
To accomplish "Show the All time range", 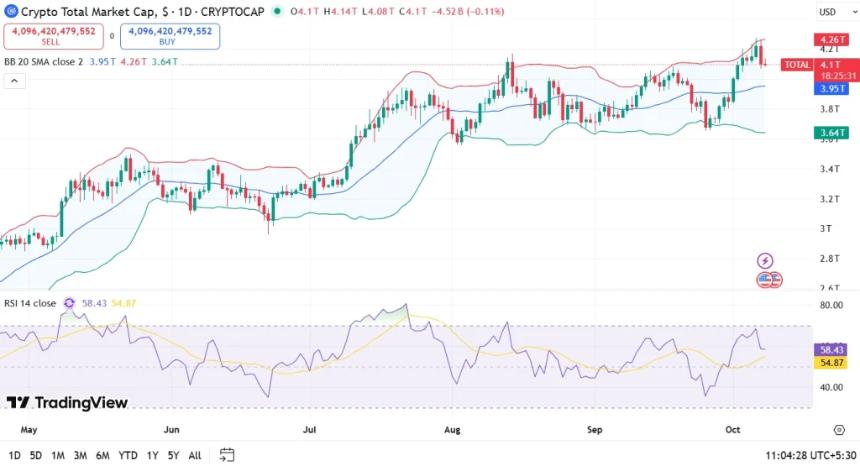I will 195,455.
